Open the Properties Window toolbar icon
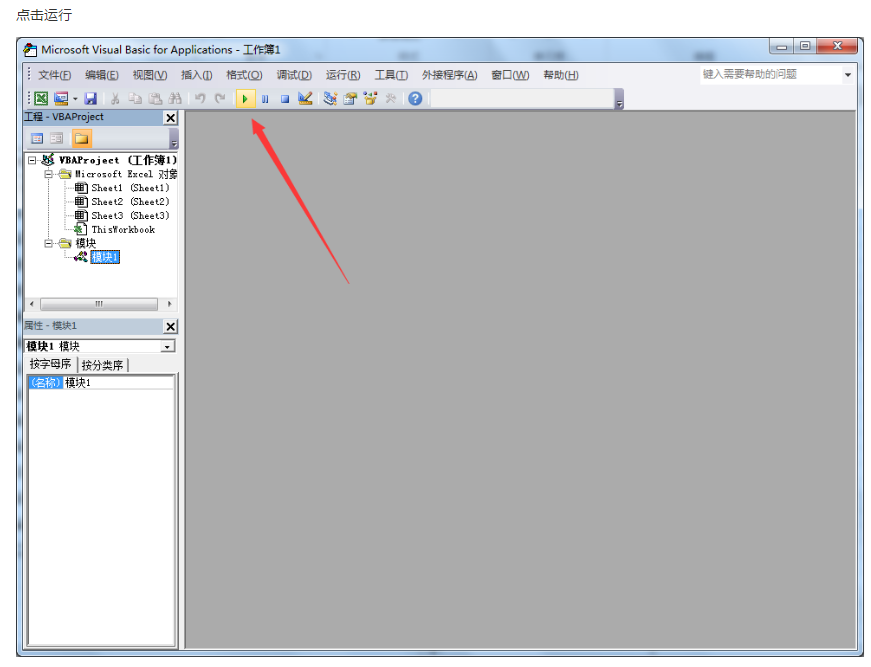 tap(350, 99)
